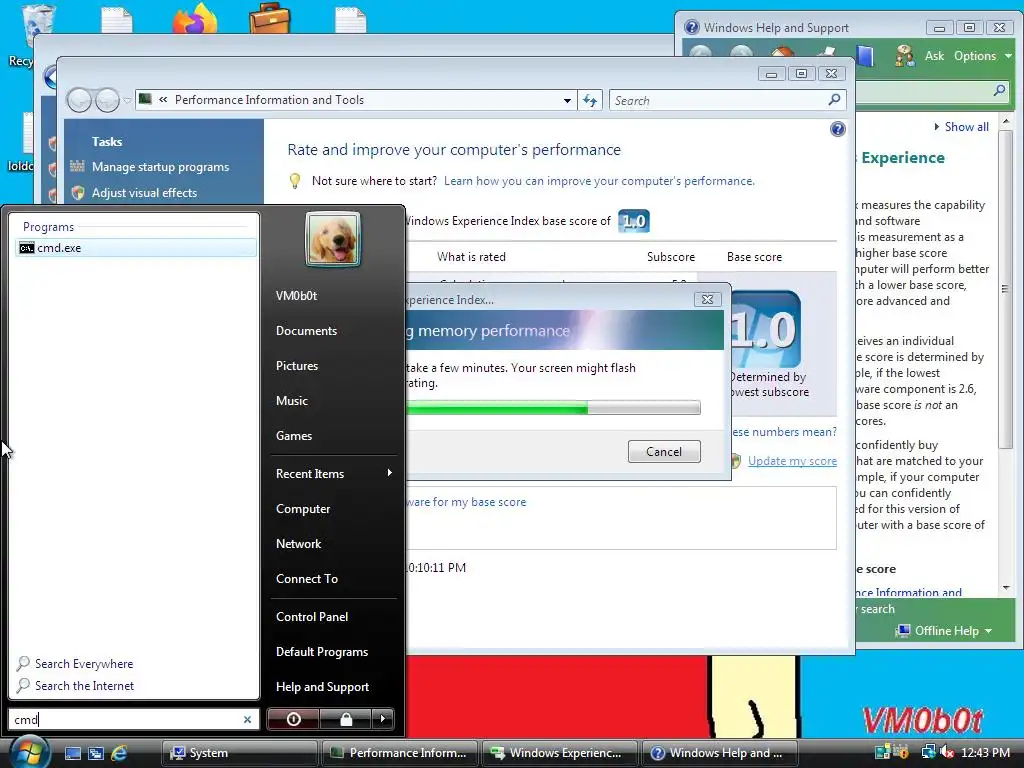The height and width of the screenshot is (768, 1024).
Task: Click the Performance Information help question icon
Action: click(x=837, y=129)
